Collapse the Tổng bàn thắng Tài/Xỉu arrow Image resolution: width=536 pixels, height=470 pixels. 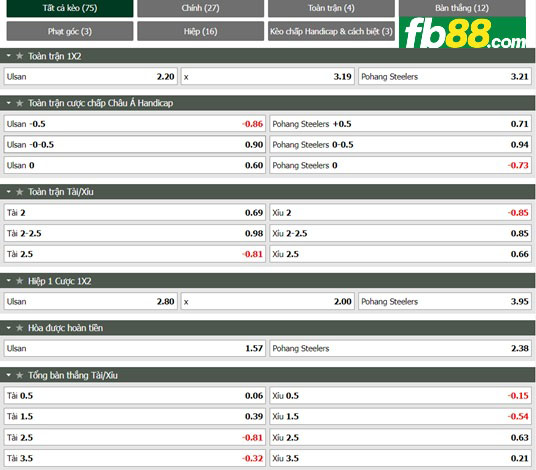point(9,375)
